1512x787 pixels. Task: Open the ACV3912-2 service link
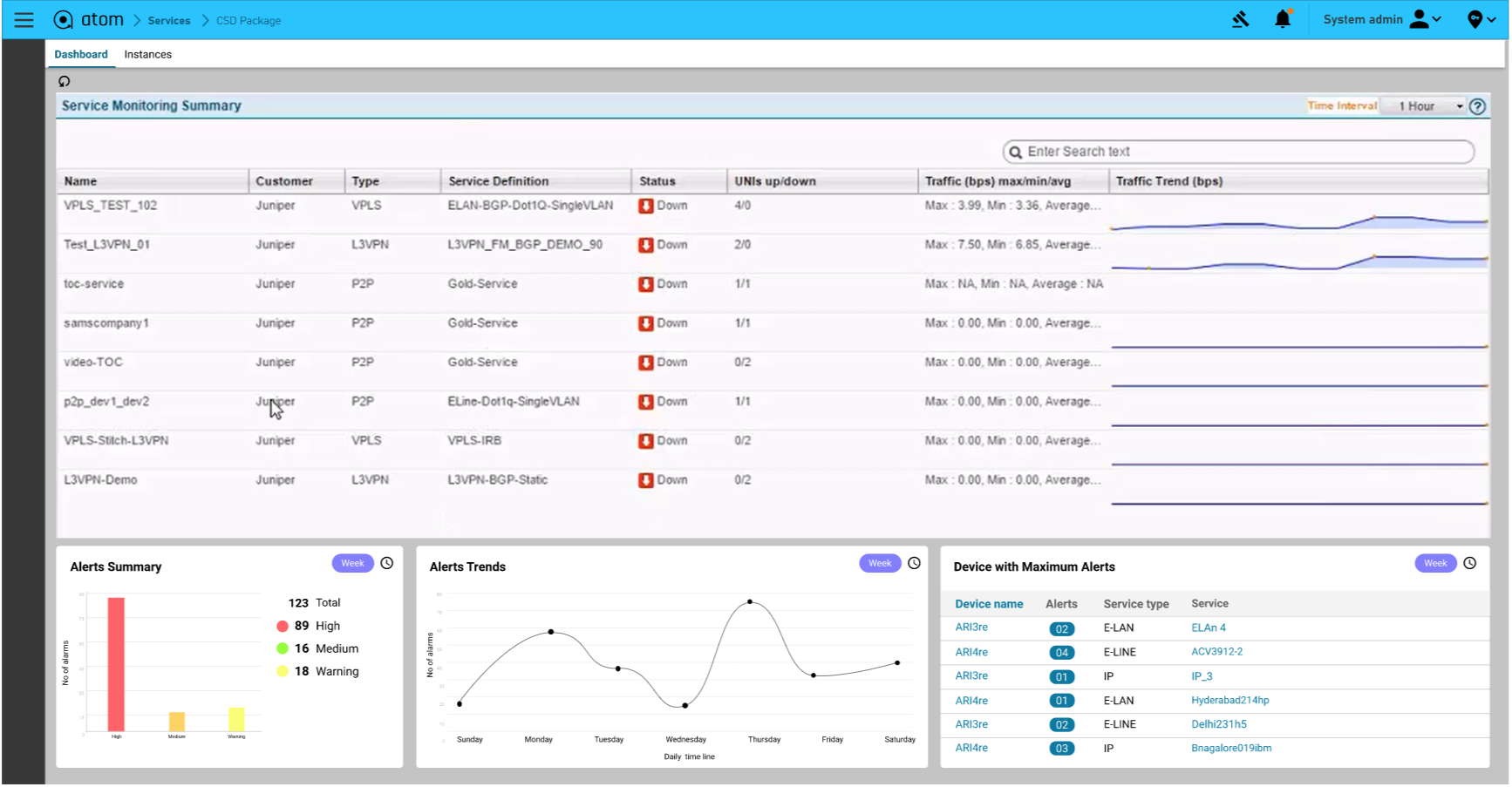click(1217, 652)
